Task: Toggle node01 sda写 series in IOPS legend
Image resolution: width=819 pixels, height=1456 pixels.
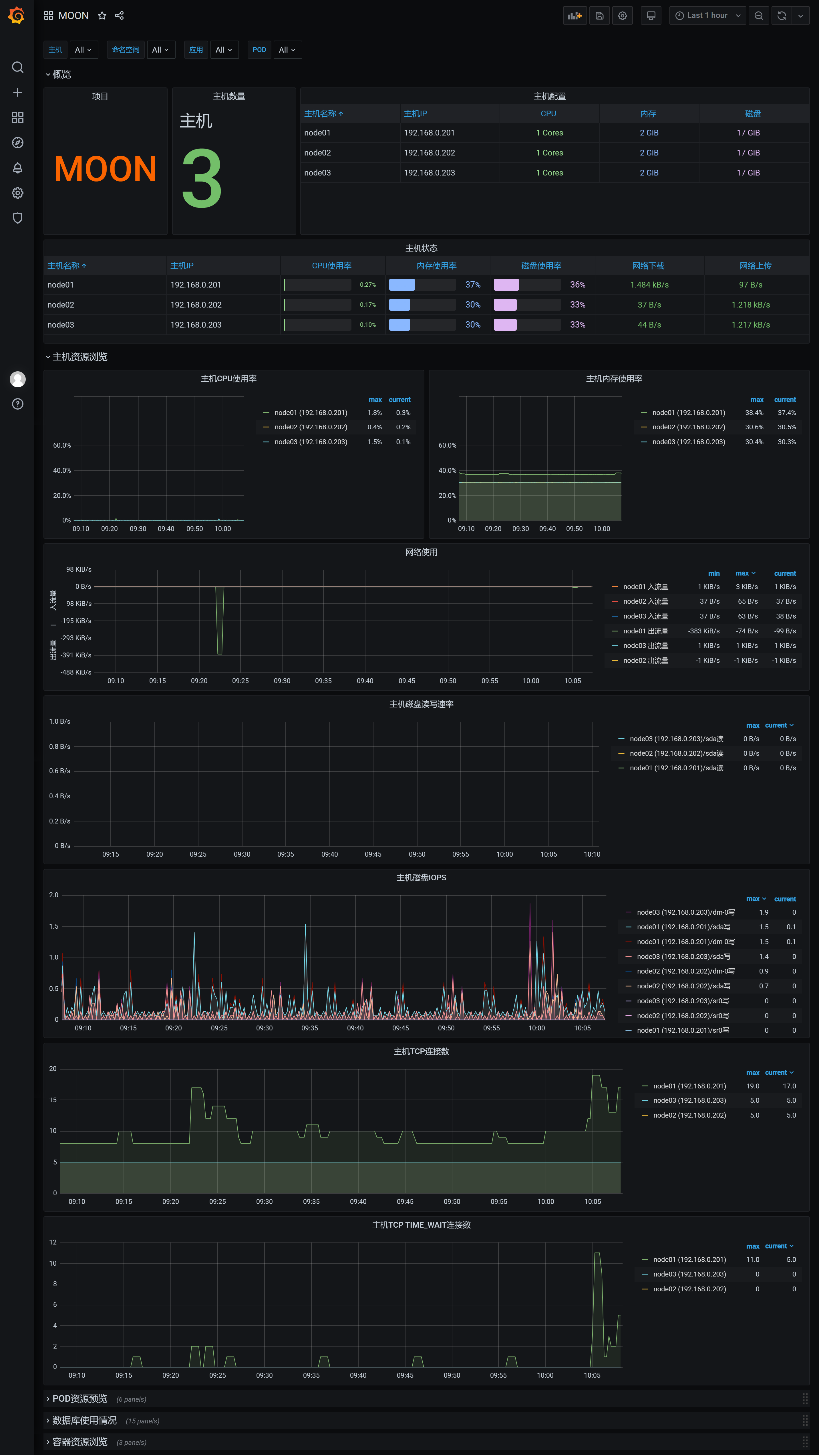Action: (683, 927)
